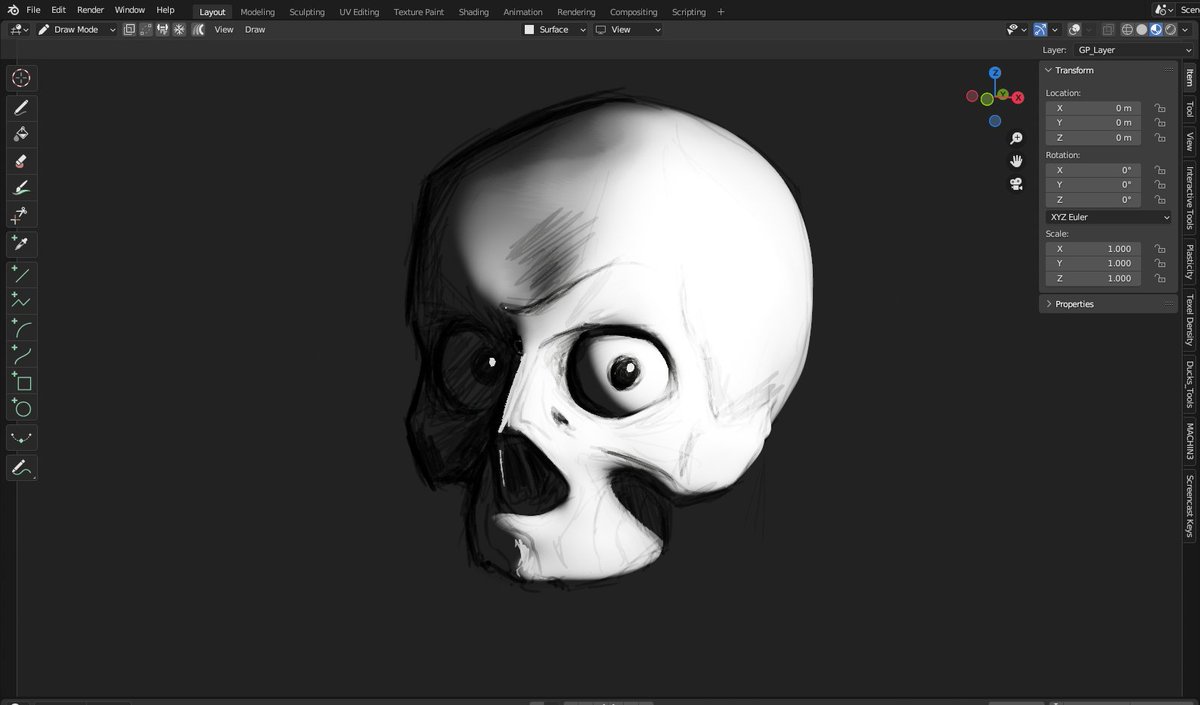Open the Screencast Keys sidebar tab
The height and width of the screenshot is (705, 1200).
[x=1189, y=506]
